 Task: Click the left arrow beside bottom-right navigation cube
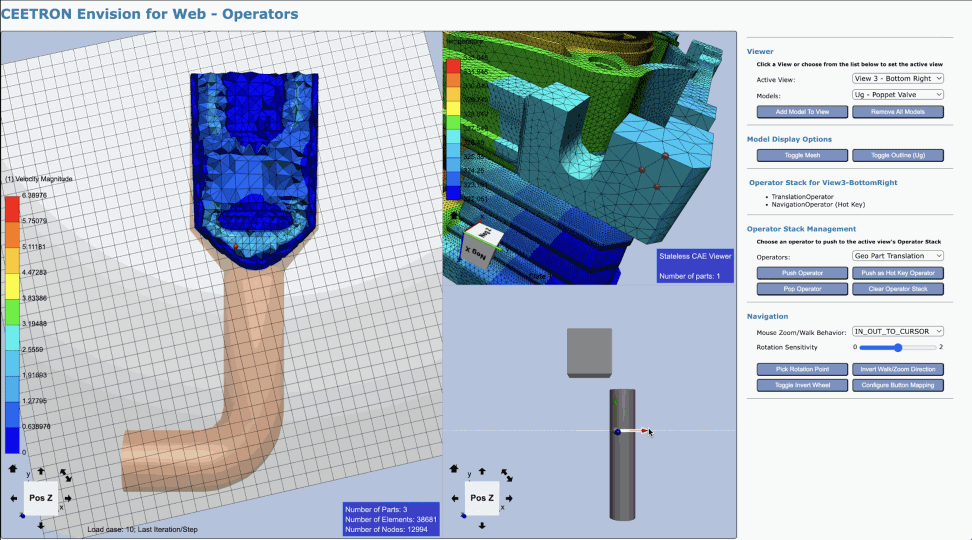coord(454,498)
